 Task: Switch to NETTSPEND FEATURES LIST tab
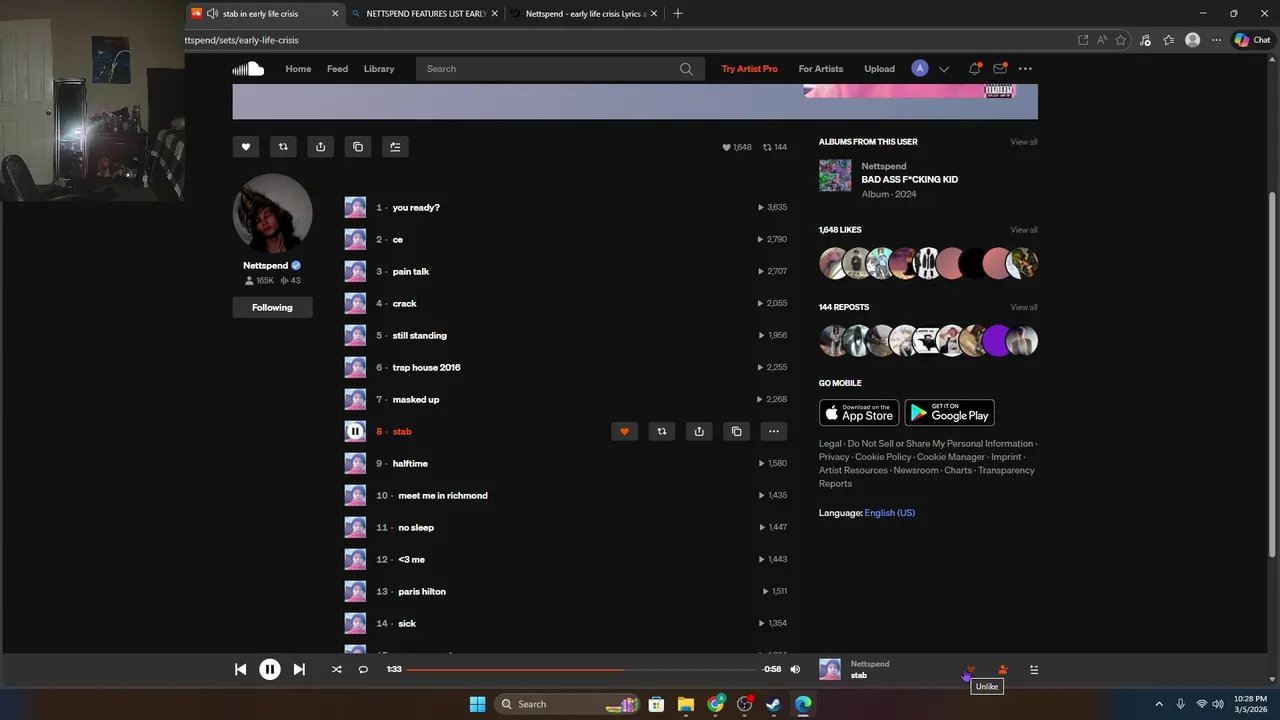[426, 14]
